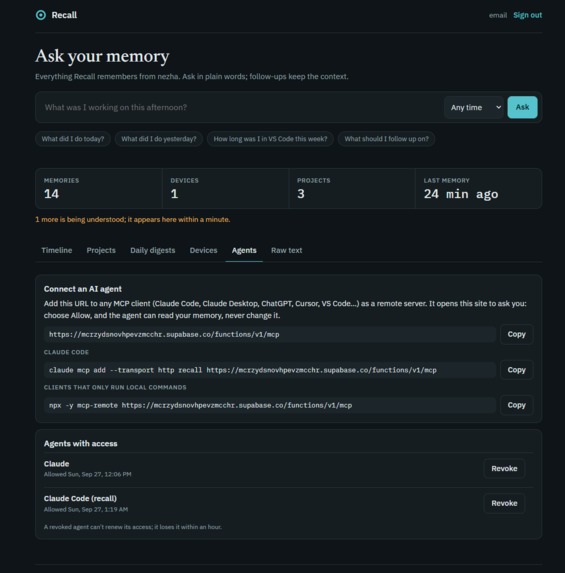Click the Devices count card
The height and width of the screenshot is (573, 565).
tap(225, 189)
